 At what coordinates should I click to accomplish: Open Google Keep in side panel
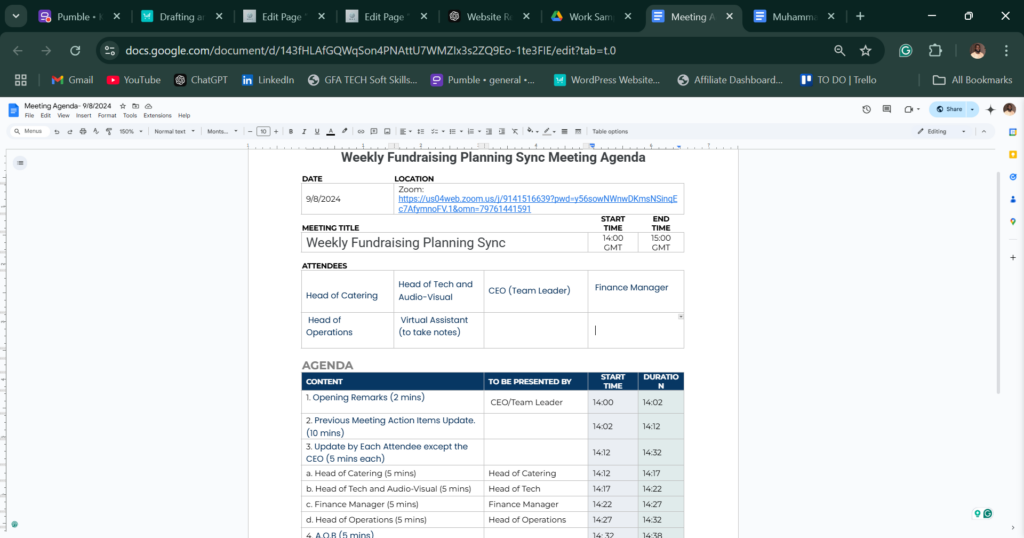tap(1012, 154)
